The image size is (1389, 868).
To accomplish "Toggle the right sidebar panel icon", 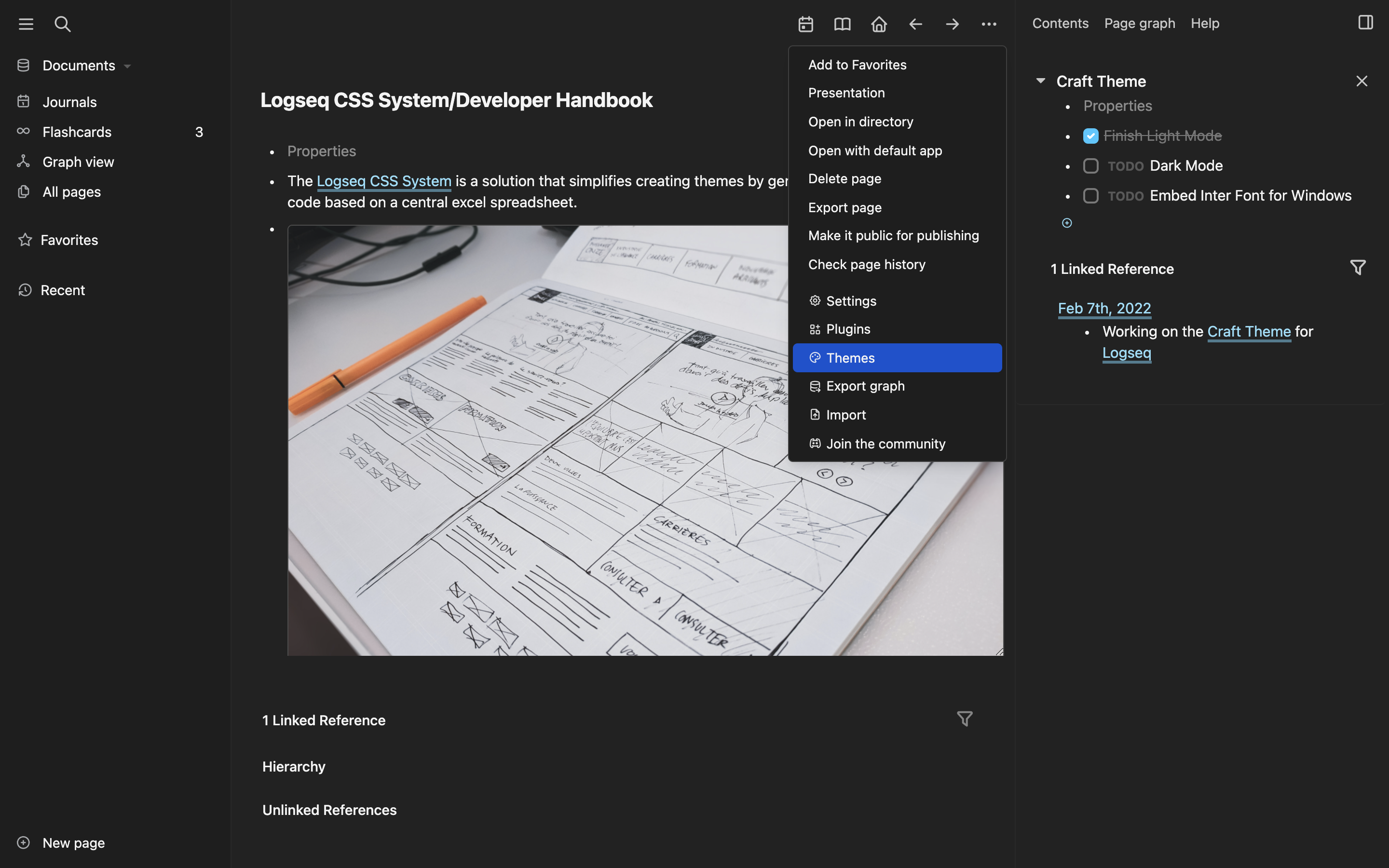I will click(x=1365, y=22).
